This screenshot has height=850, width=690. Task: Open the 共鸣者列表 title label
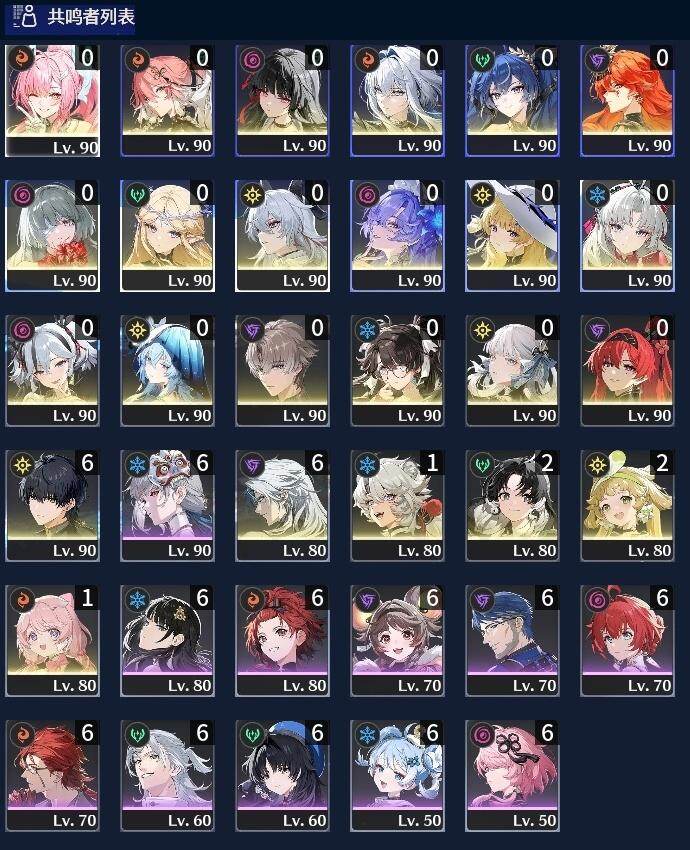point(91,17)
